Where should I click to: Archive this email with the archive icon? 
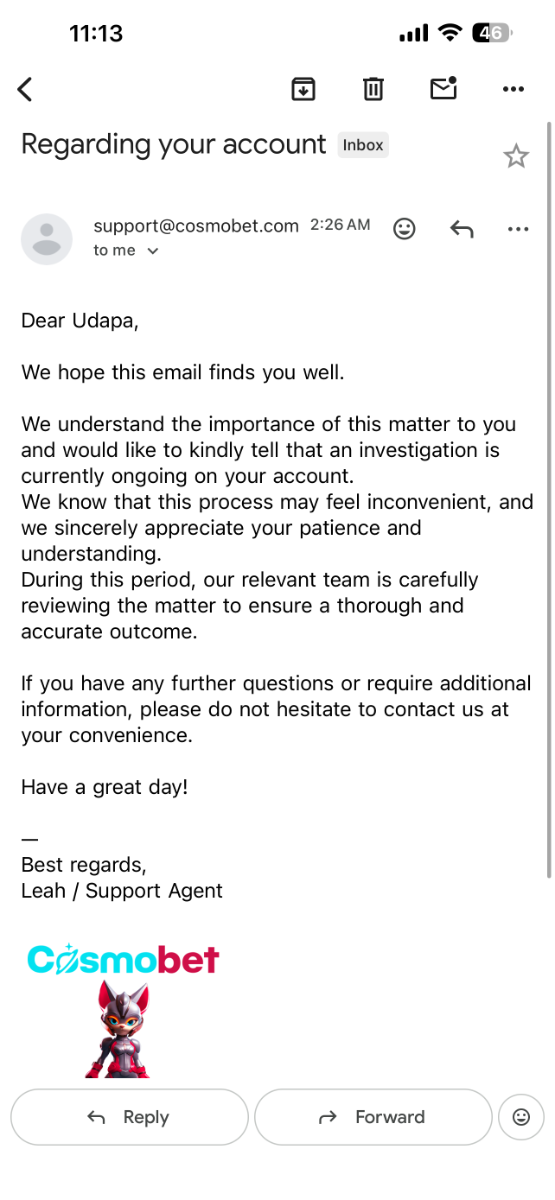point(303,89)
